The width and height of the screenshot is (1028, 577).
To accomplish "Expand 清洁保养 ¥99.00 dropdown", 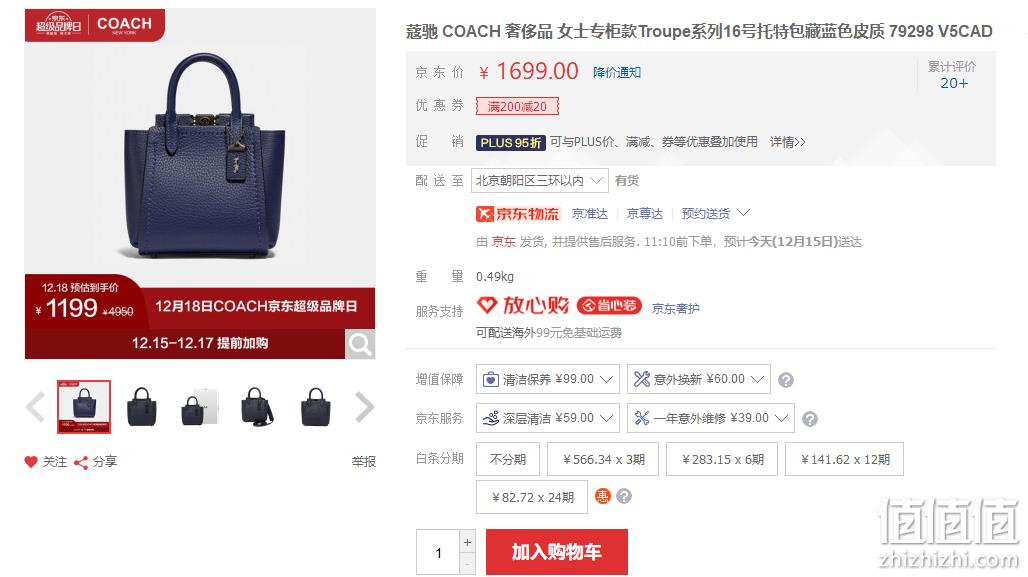I will pos(547,379).
